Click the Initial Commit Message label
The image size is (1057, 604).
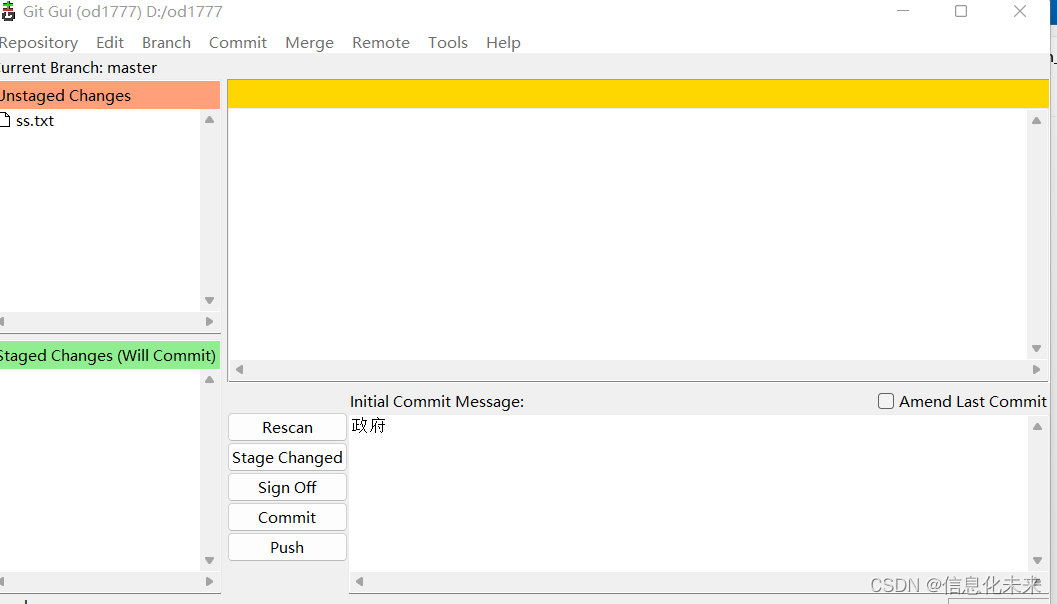coord(437,401)
